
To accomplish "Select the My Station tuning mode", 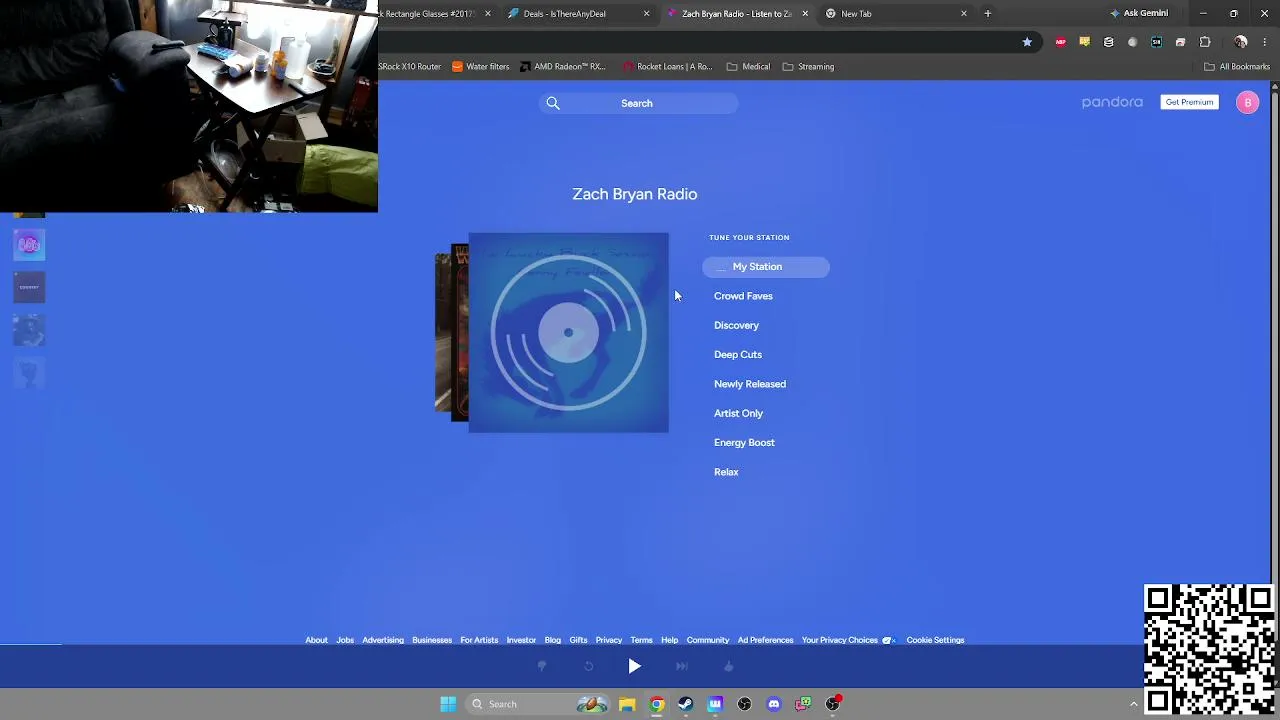I will coord(766,267).
